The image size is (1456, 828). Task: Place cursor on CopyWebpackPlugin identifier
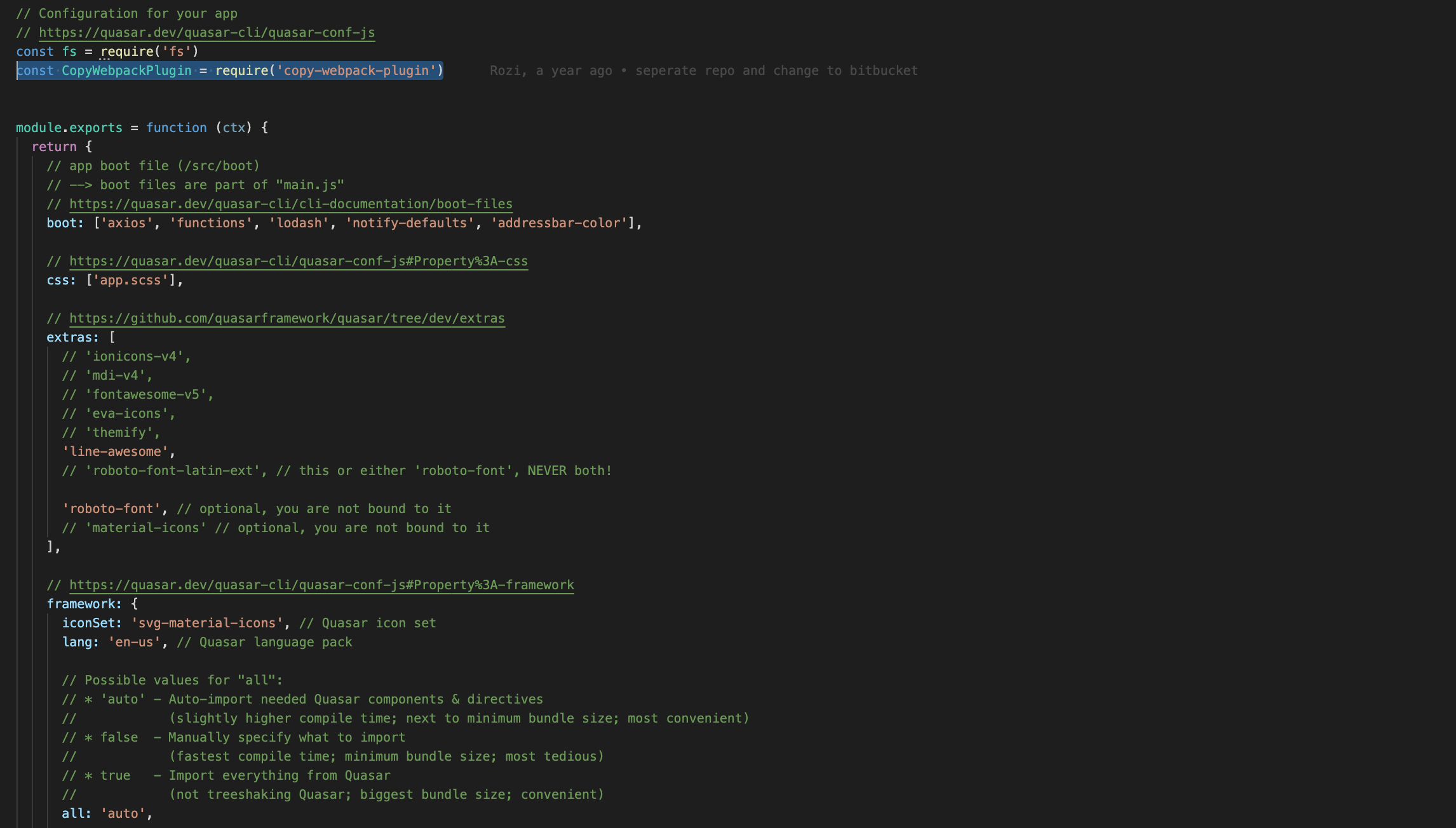(x=126, y=70)
